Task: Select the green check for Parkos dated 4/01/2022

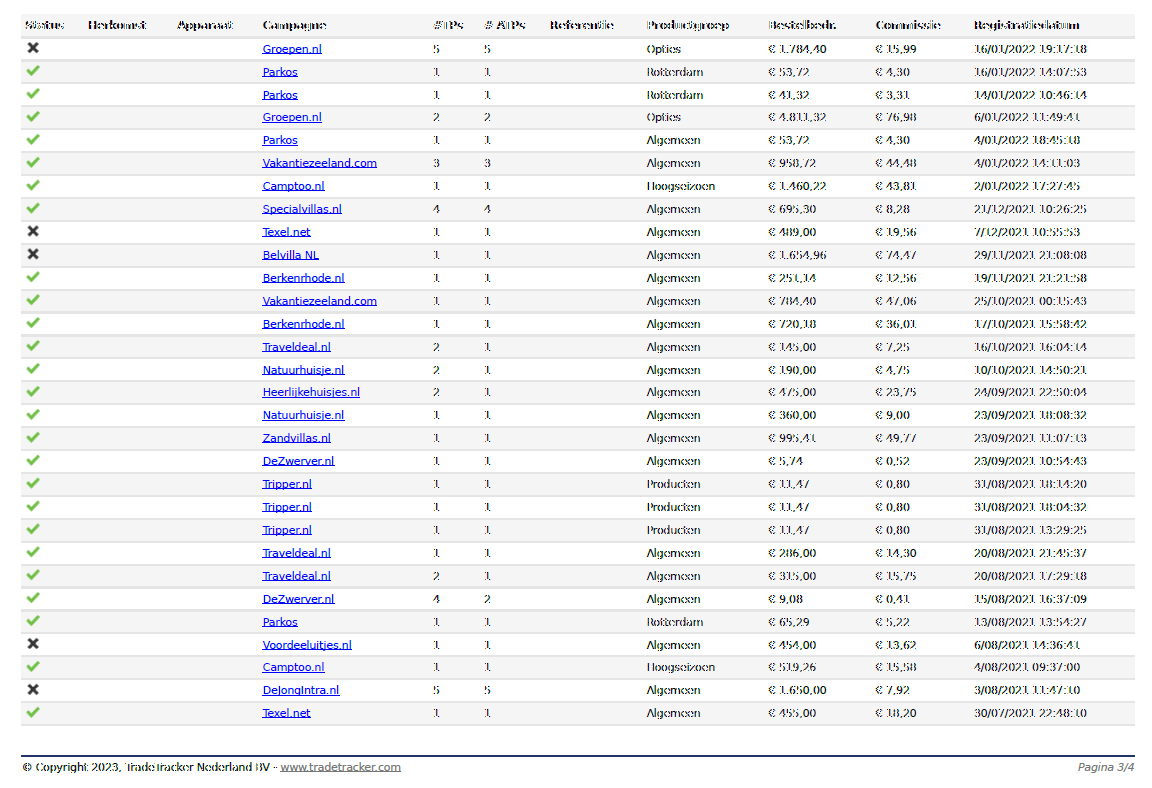Action: (x=33, y=140)
